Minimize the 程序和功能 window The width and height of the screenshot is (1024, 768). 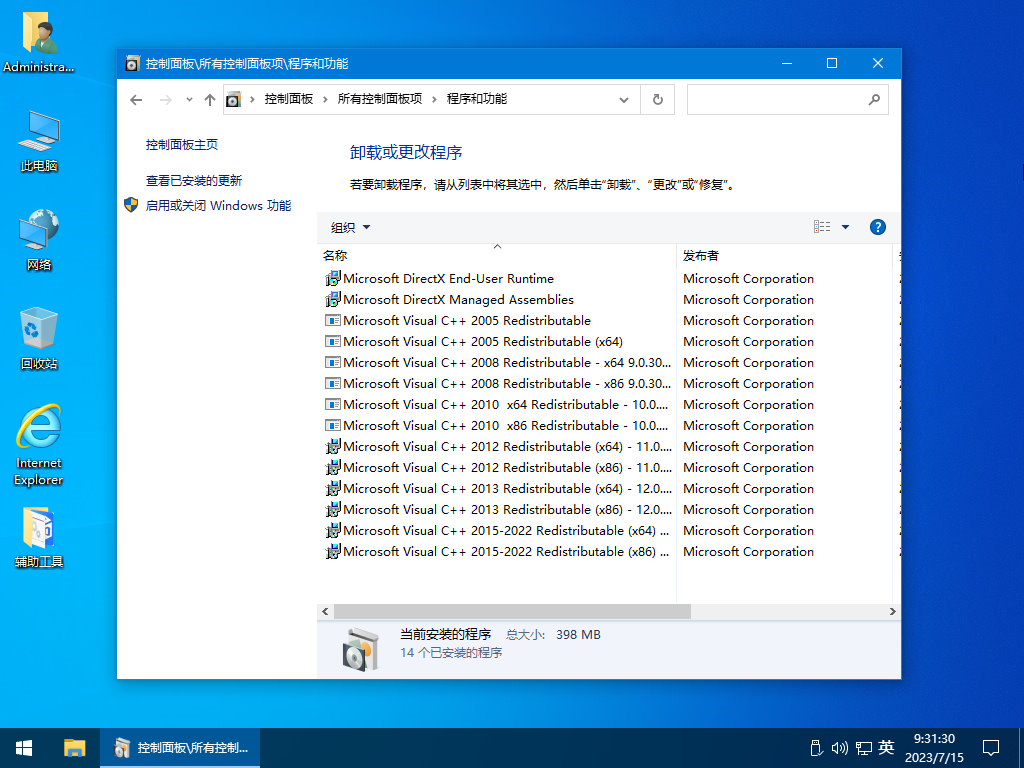point(787,63)
